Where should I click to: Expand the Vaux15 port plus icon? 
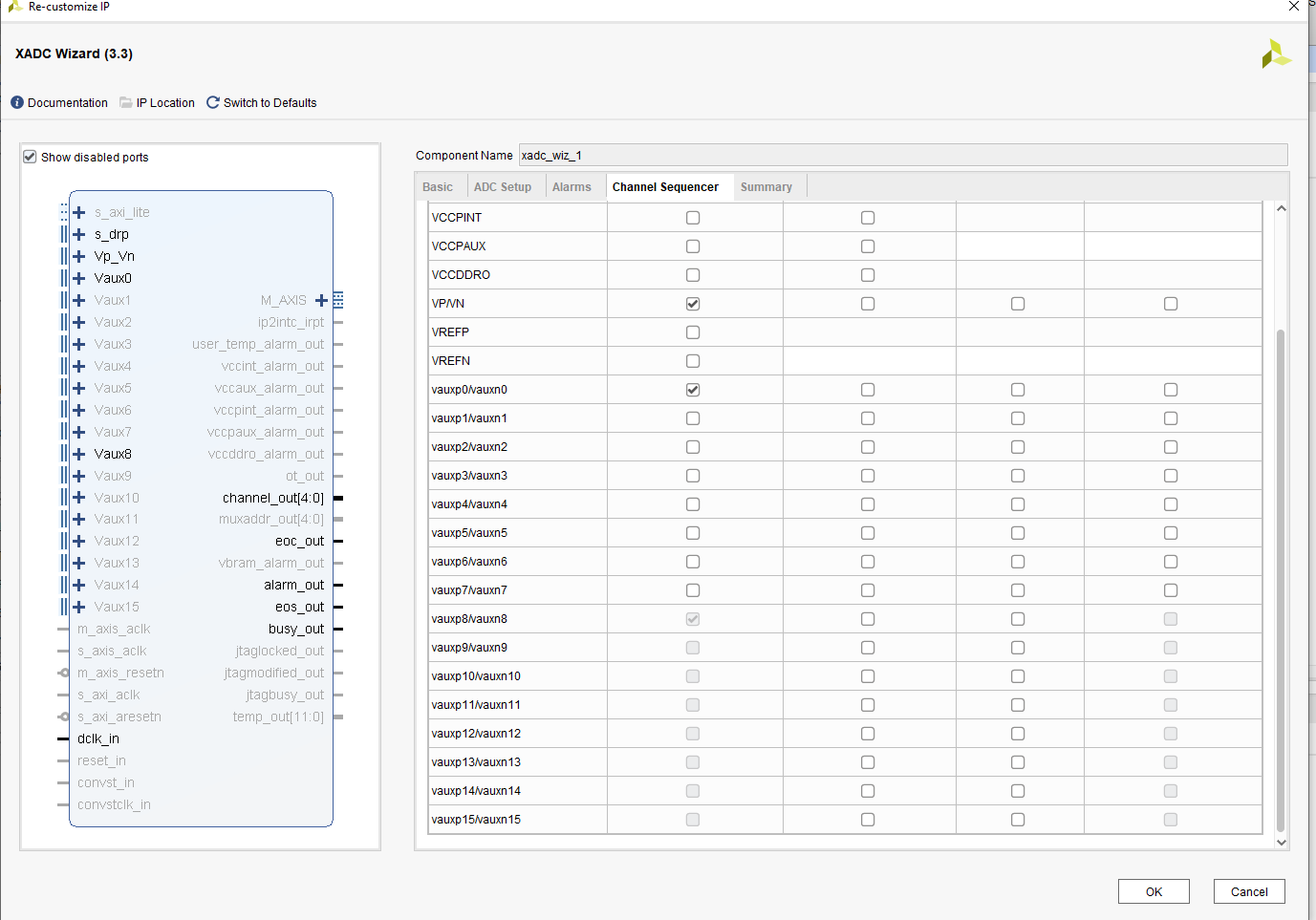[79, 607]
